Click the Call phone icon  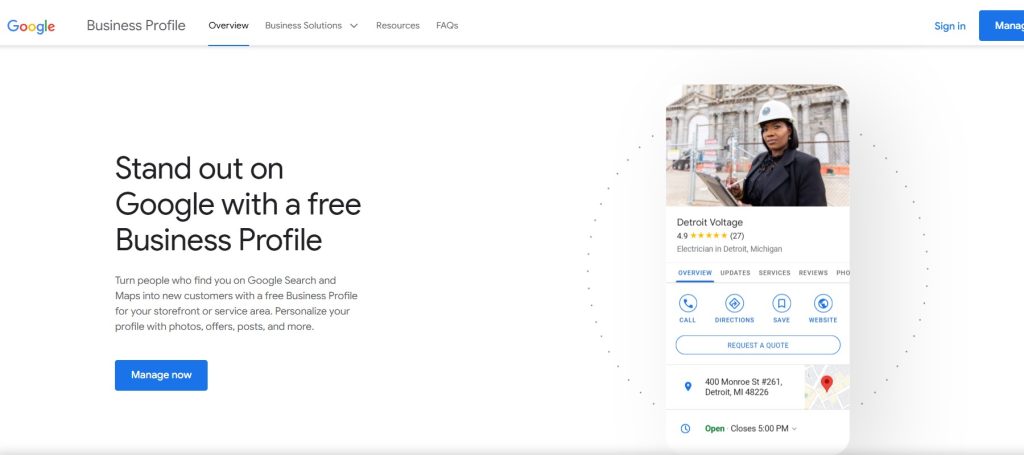pos(687,304)
